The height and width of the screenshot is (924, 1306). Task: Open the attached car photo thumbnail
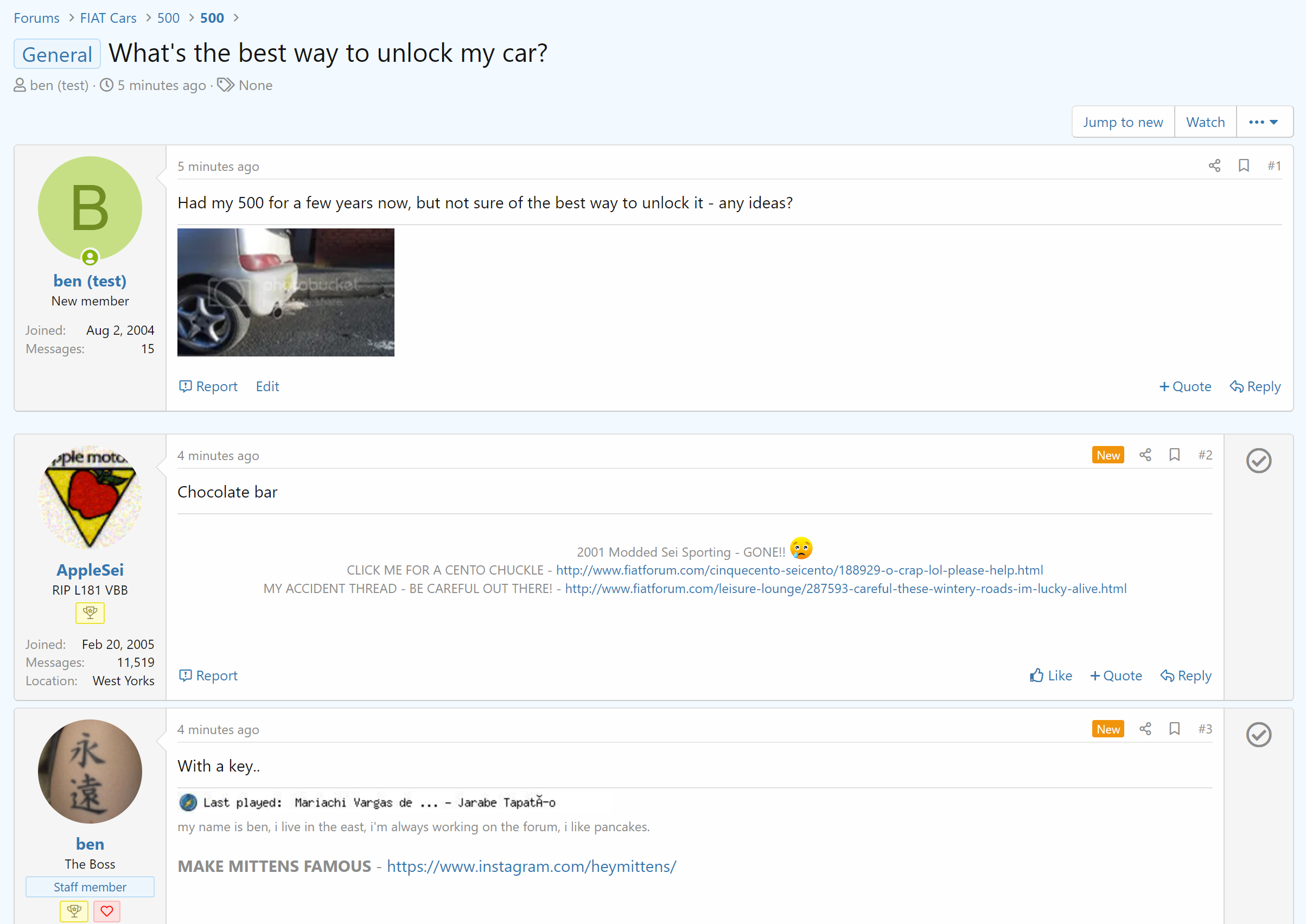[x=285, y=292]
